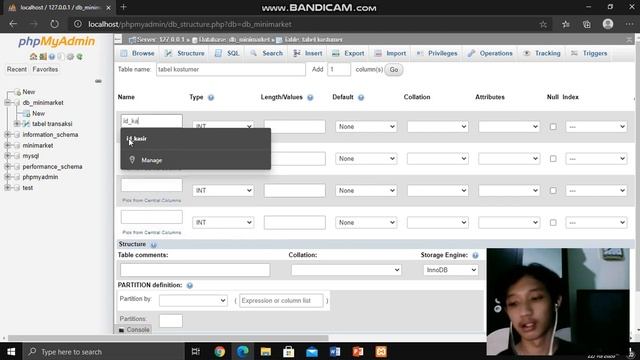The image size is (640, 360).
Task: Tick the Null checkbox in the fourth column row
Action: [x=553, y=223]
